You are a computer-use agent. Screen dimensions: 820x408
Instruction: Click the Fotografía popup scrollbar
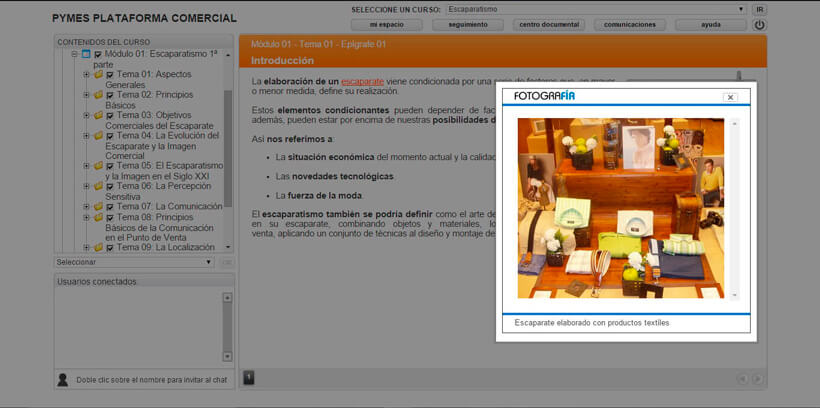[x=735, y=209]
